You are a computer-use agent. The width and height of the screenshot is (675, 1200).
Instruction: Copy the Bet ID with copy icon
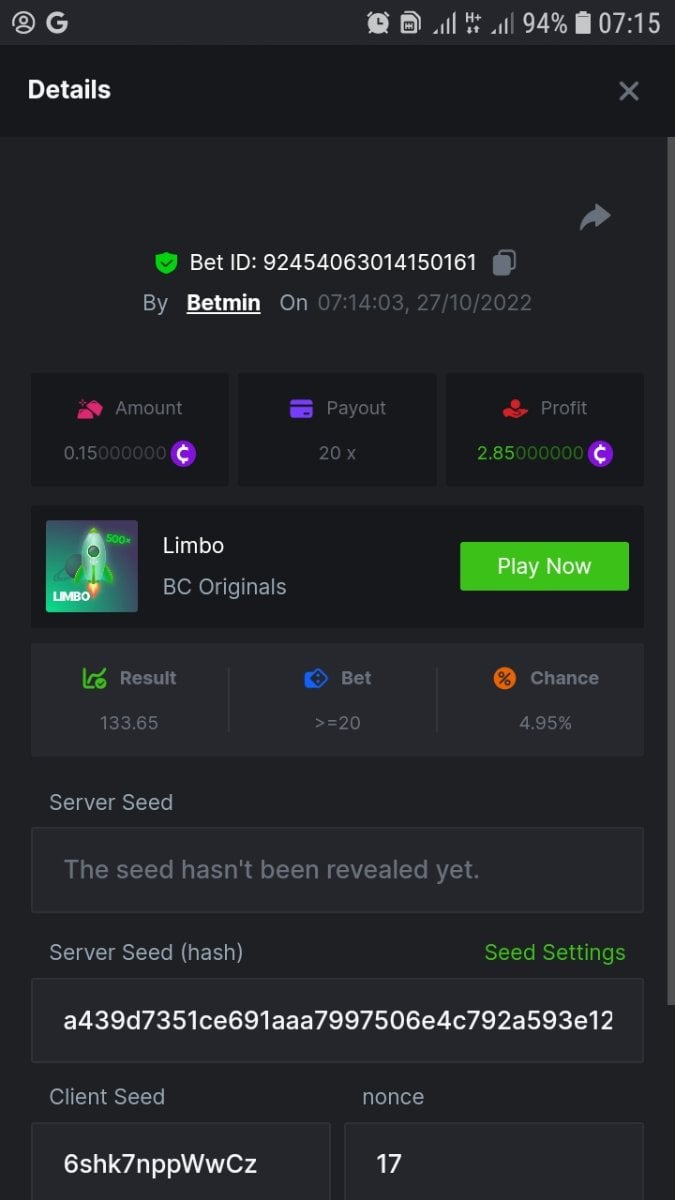[504, 263]
